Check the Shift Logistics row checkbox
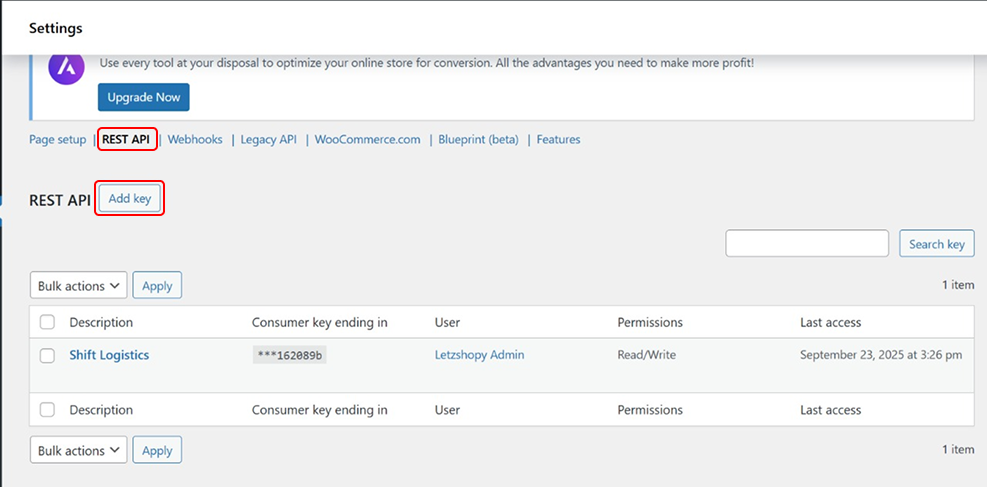Image resolution: width=987 pixels, height=487 pixels. [47, 355]
